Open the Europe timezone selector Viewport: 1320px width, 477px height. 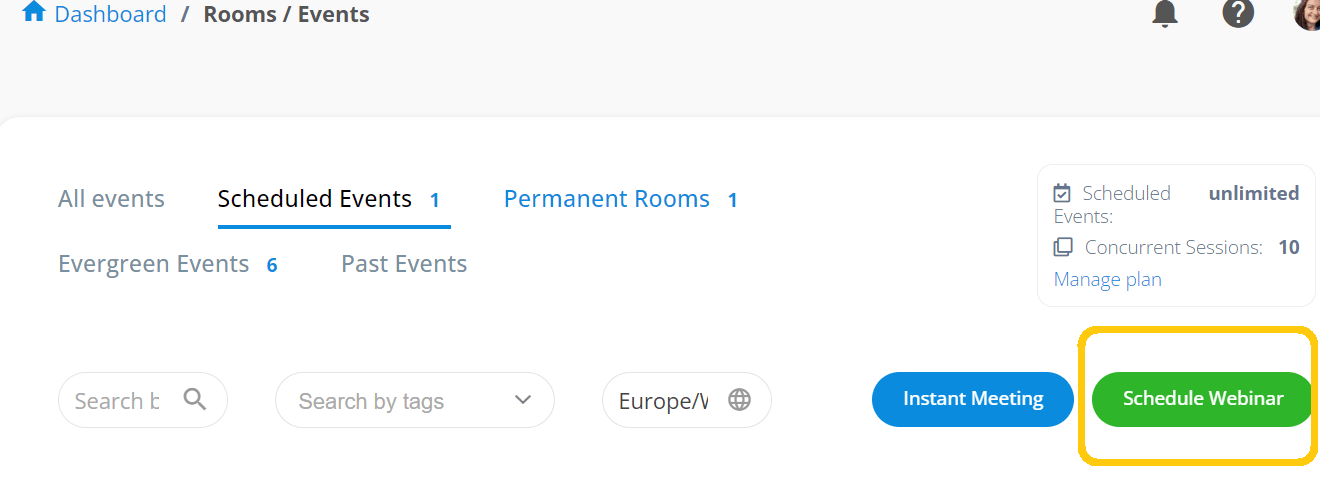[x=664, y=401]
